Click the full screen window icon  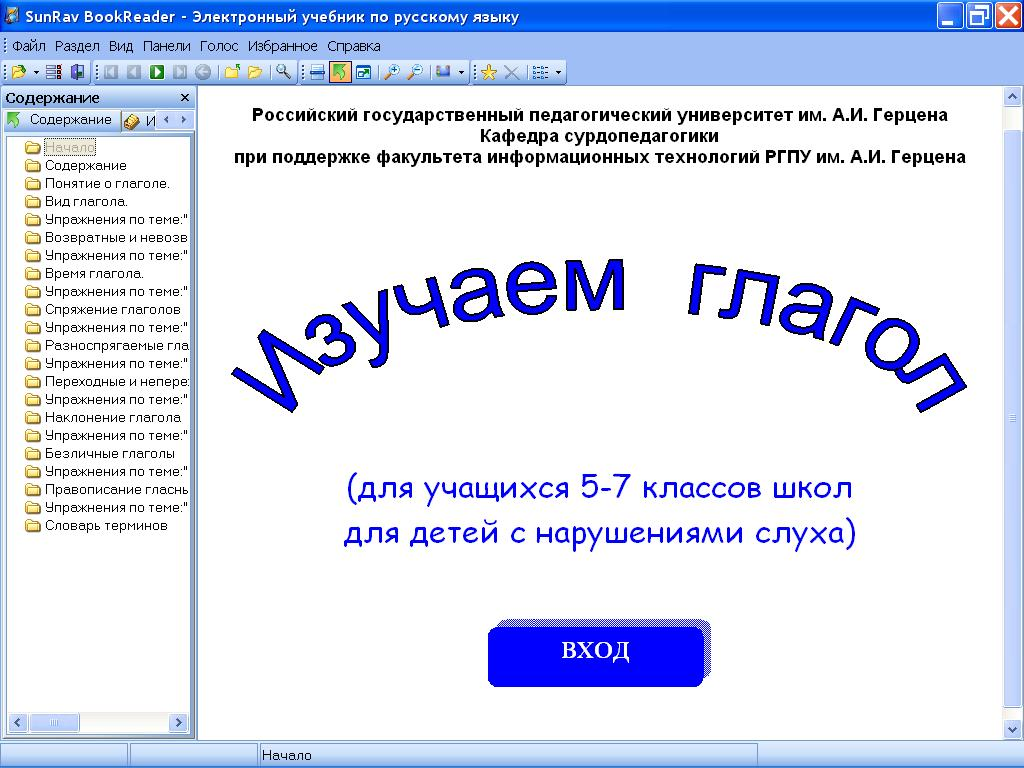click(x=363, y=72)
